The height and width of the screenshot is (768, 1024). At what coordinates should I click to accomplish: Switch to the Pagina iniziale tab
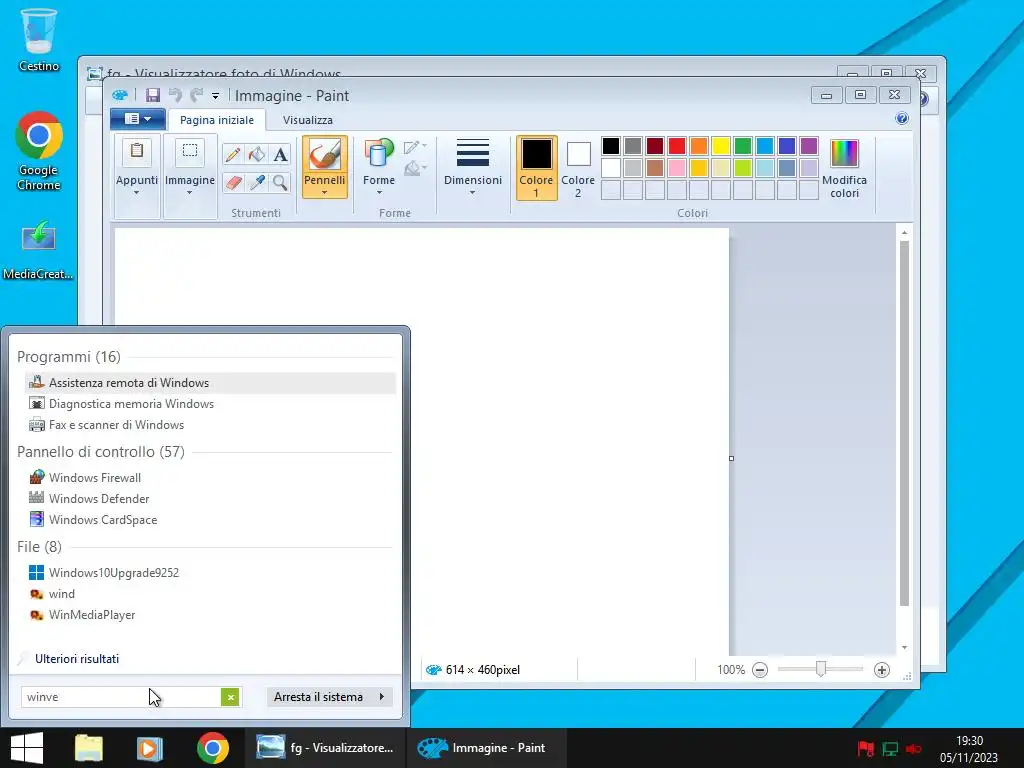point(217,120)
